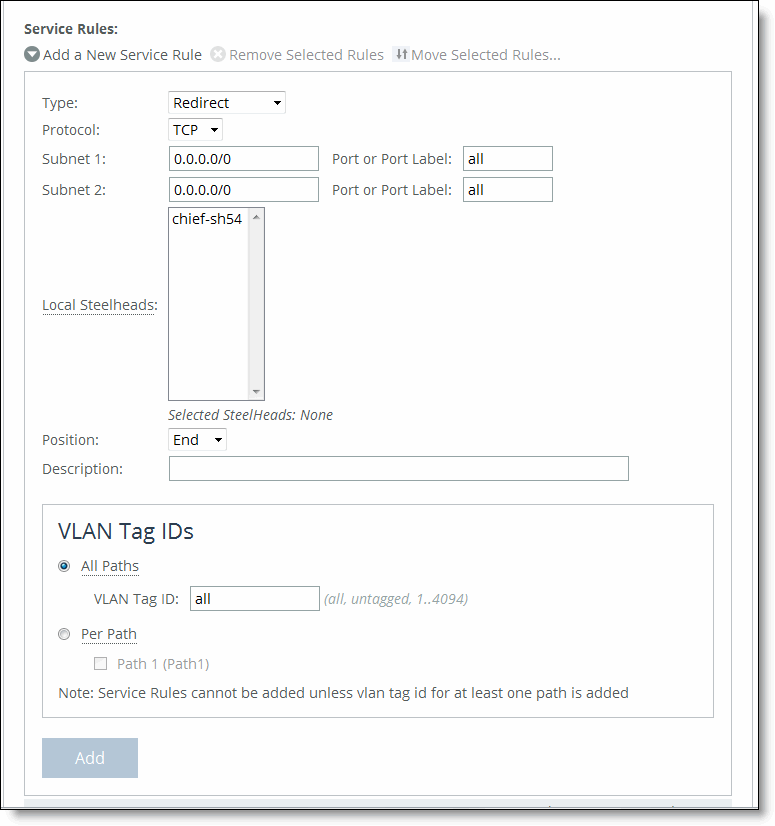Click the Add button

90,758
